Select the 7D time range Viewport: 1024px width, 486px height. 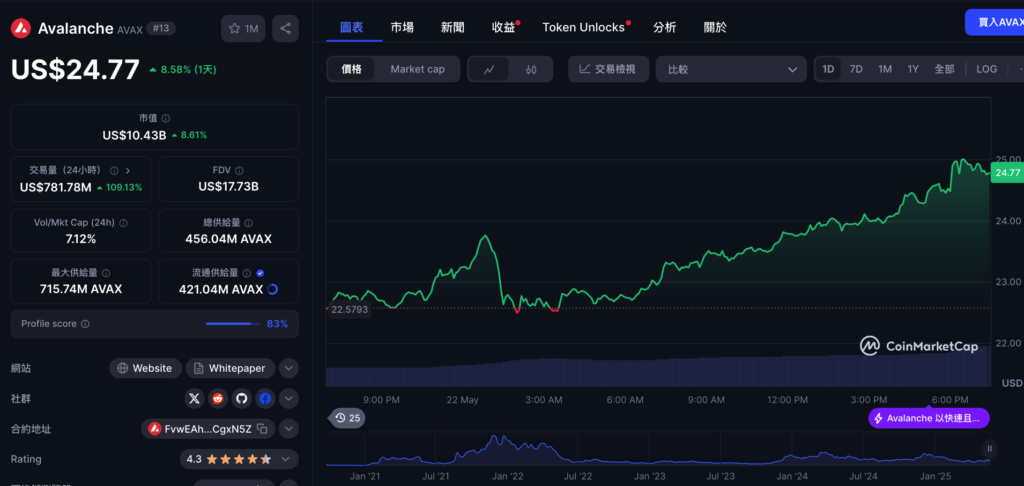click(x=856, y=69)
